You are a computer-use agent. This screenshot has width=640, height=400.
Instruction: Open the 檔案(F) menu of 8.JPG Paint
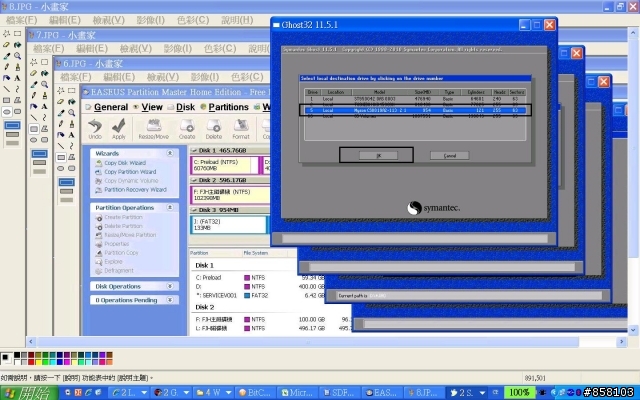pos(21,20)
